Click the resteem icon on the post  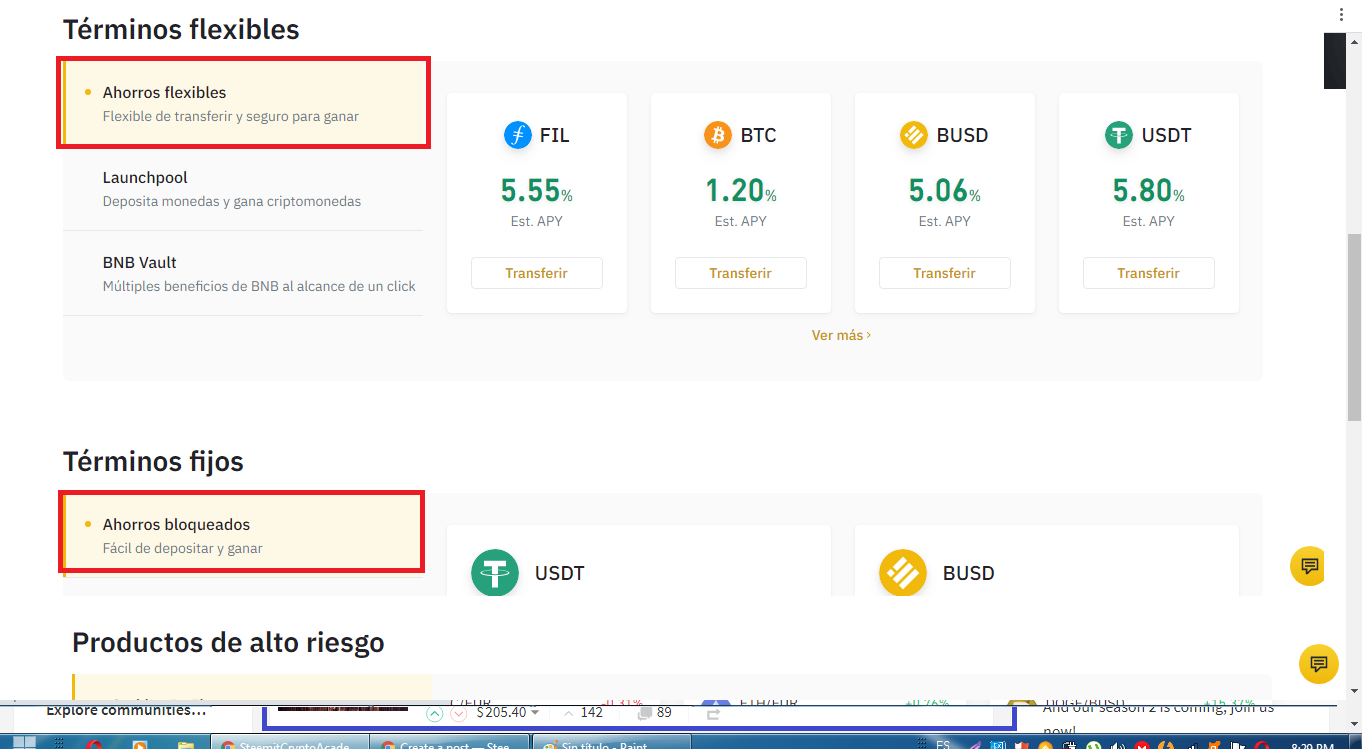(x=713, y=714)
